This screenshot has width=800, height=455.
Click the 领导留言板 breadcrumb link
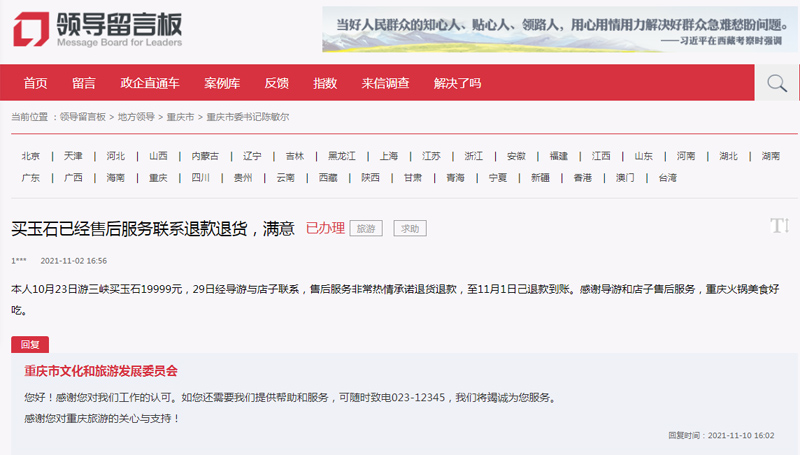pos(82,117)
